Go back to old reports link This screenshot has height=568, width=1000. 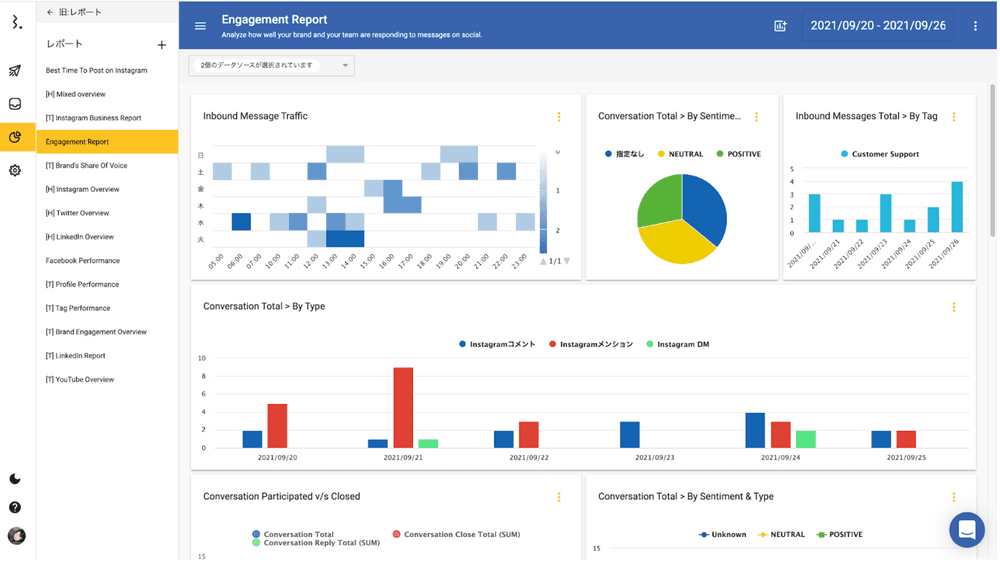pyautogui.click(x=74, y=12)
